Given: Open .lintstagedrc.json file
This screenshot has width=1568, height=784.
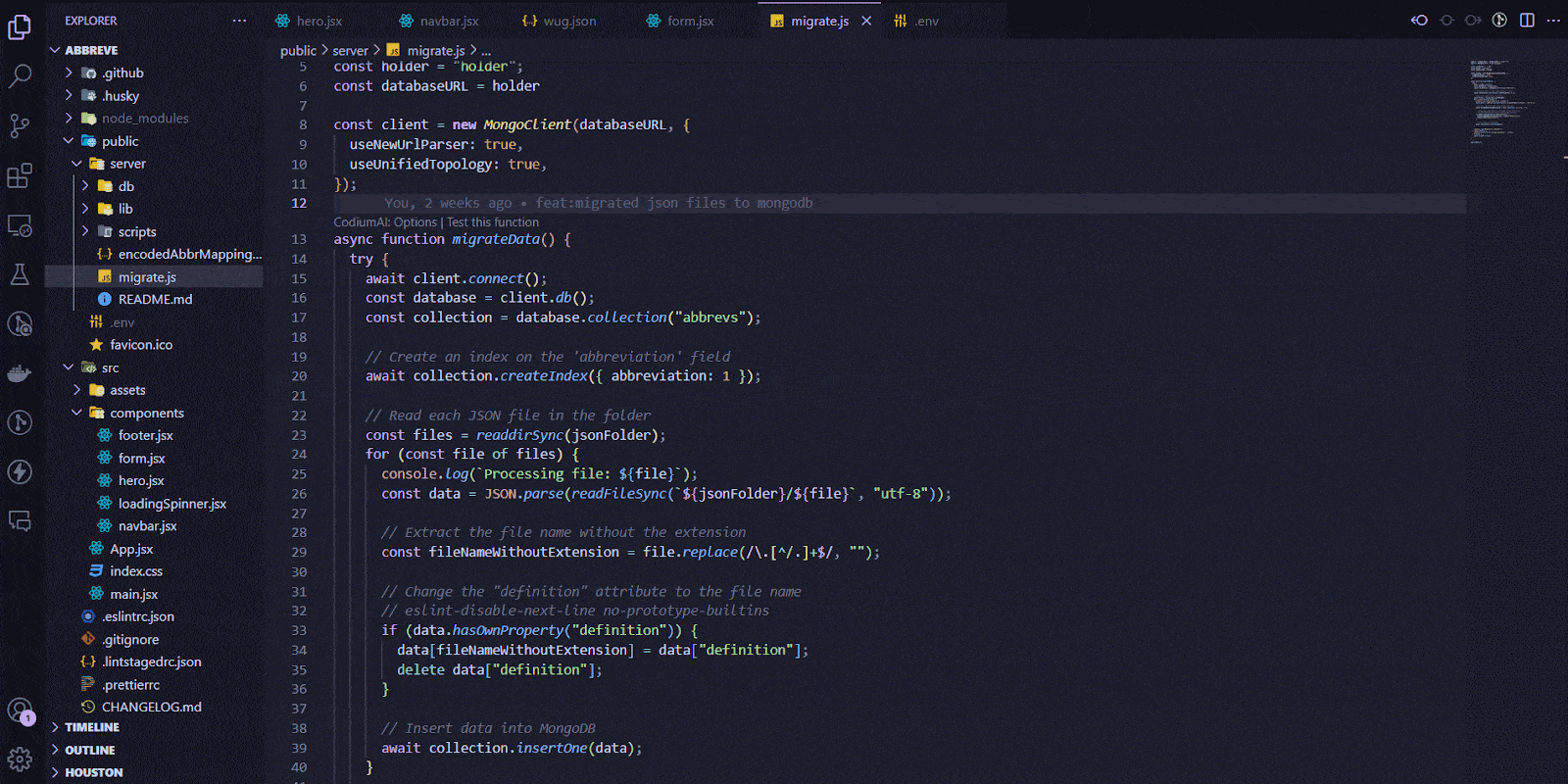Looking at the screenshot, I should (x=152, y=662).
